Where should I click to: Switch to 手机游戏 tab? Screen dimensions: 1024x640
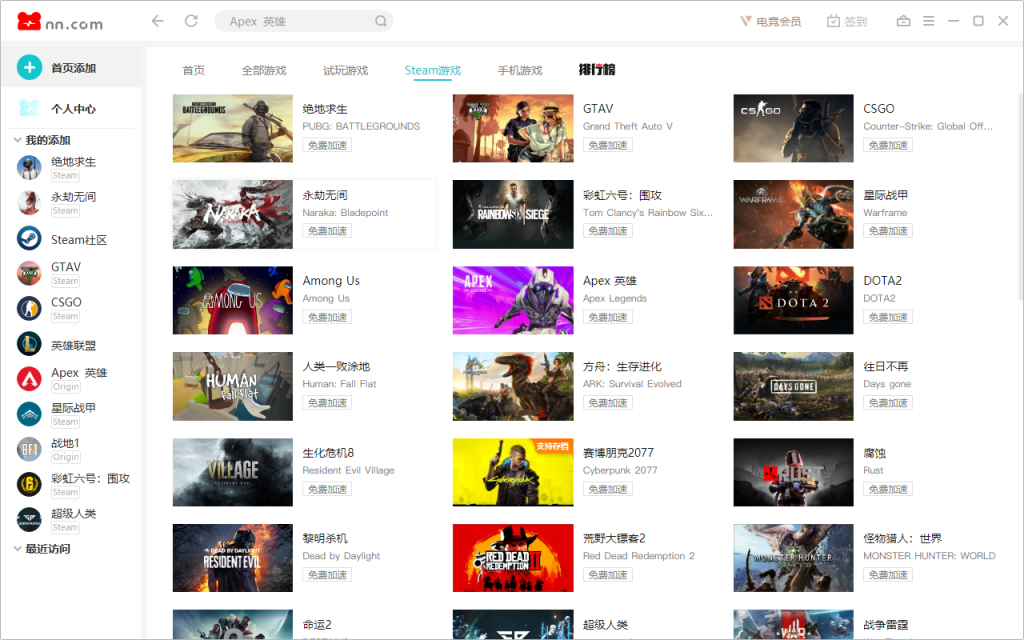click(520, 71)
